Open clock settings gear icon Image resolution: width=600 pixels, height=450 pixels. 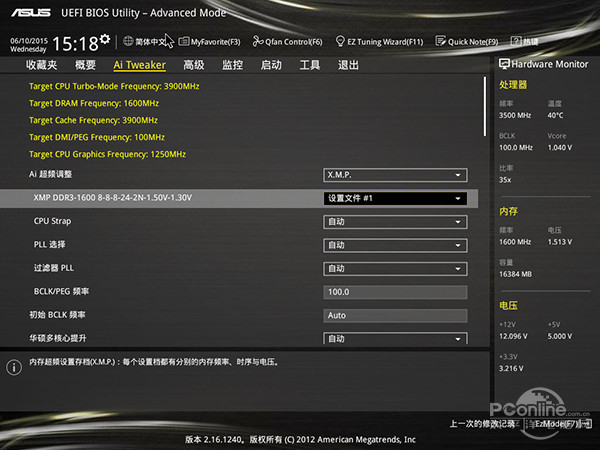click(x=105, y=39)
